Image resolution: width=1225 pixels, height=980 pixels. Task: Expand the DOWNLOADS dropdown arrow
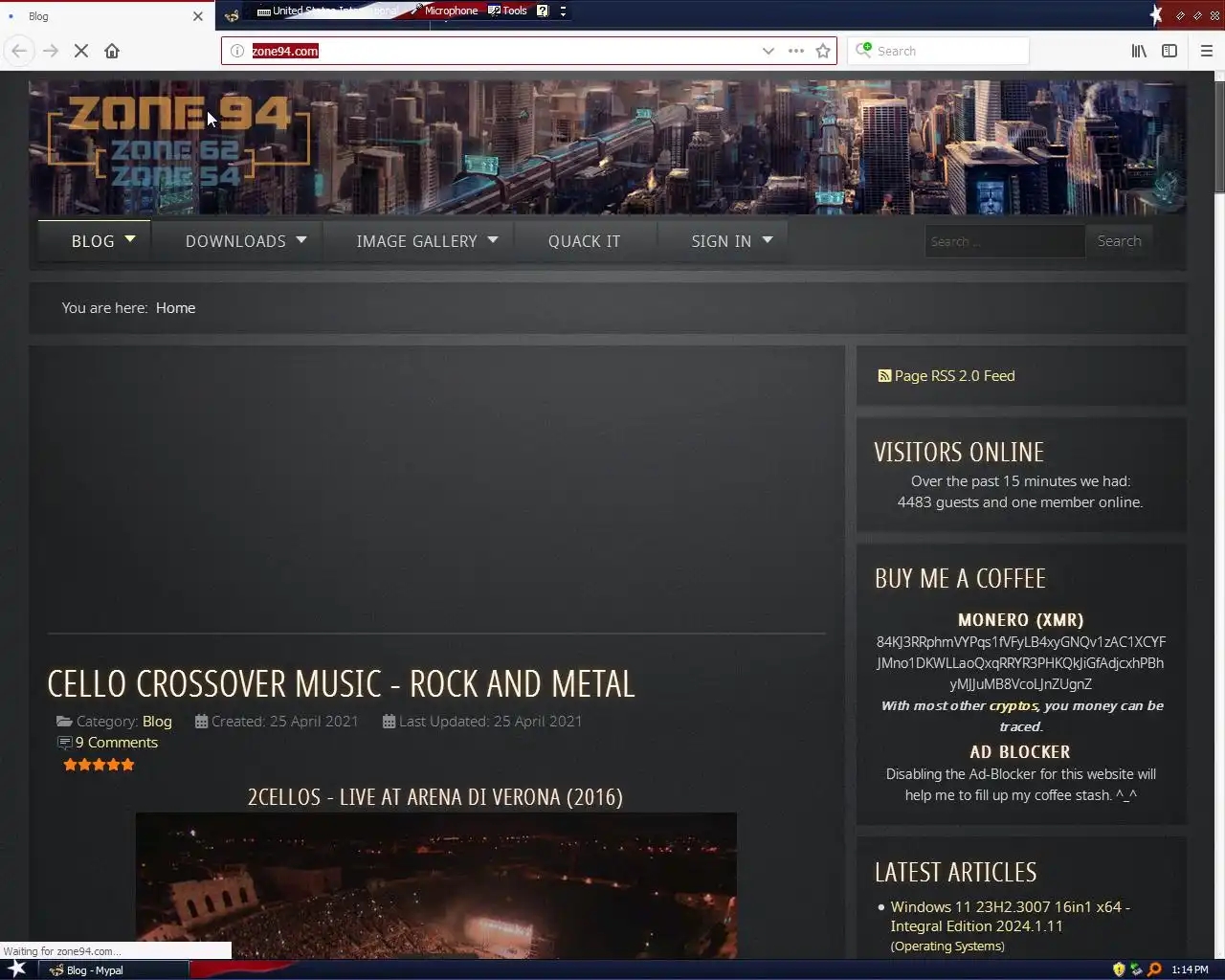301,239
